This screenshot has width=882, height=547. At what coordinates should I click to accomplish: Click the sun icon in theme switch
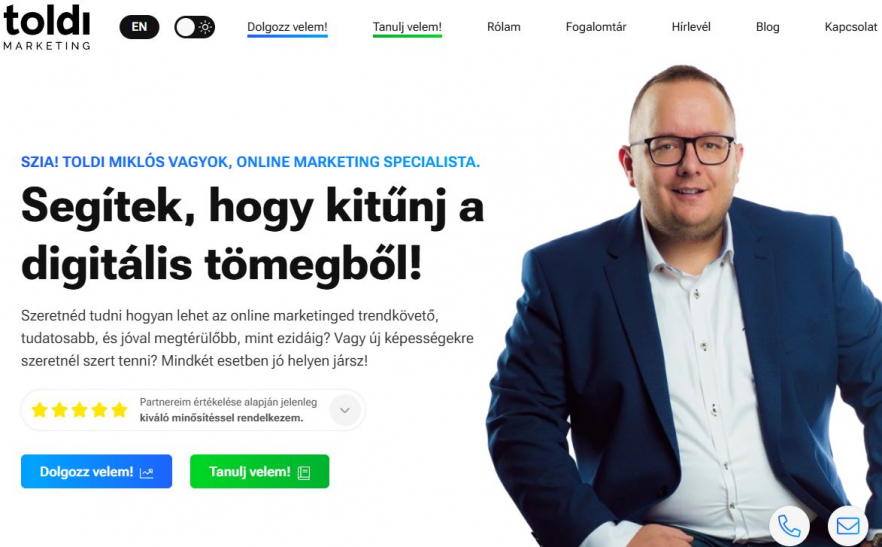(205, 27)
